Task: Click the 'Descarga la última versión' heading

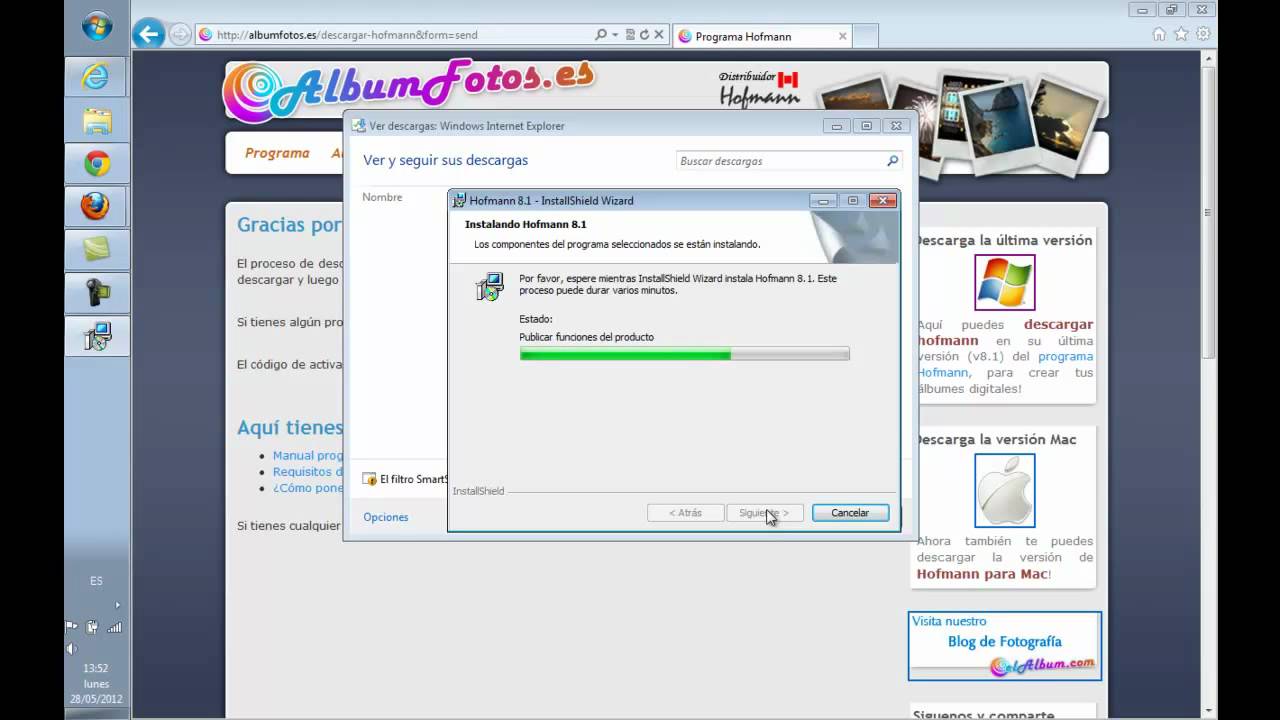Action: (1004, 240)
